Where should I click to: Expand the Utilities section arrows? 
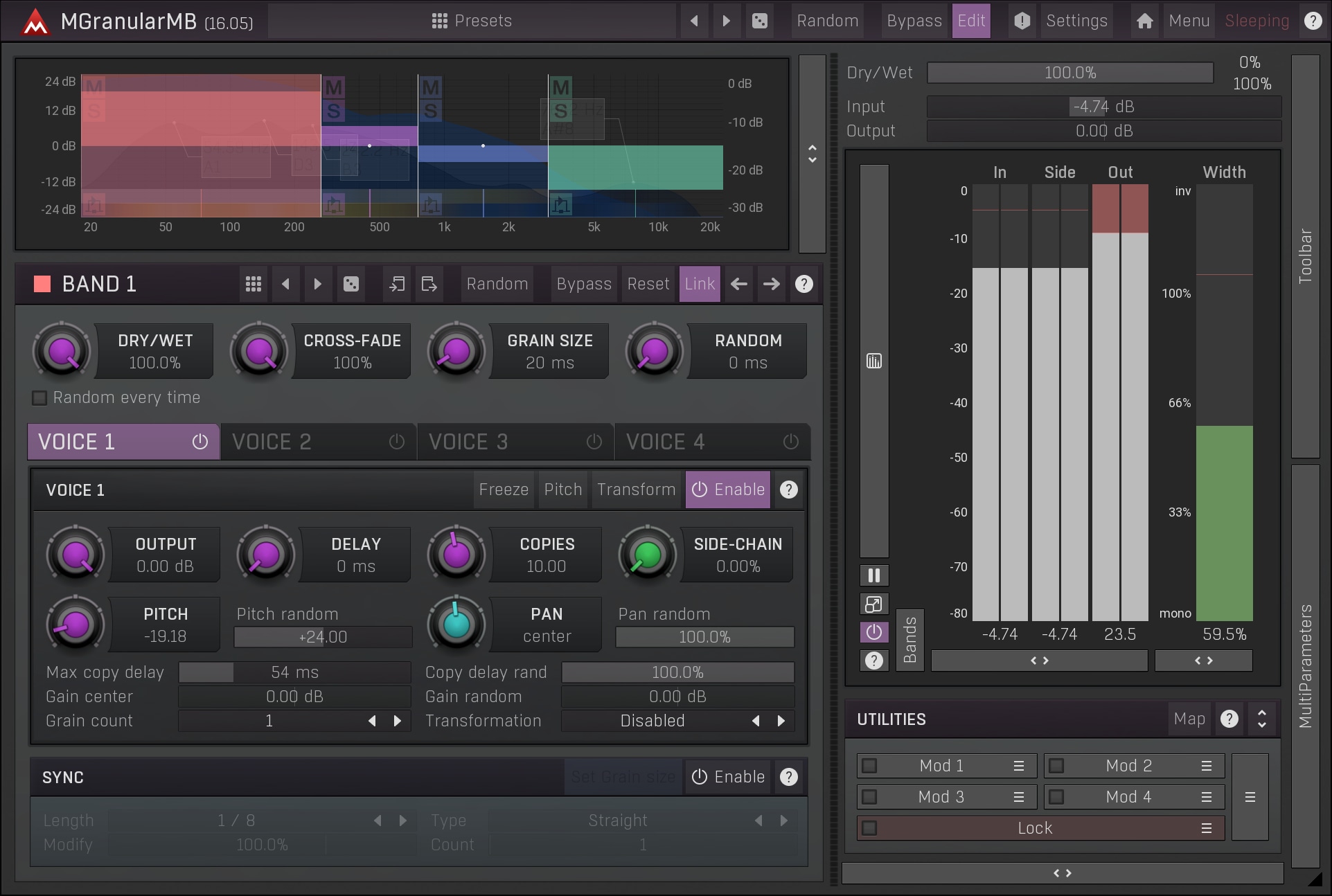tap(1262, 719)
